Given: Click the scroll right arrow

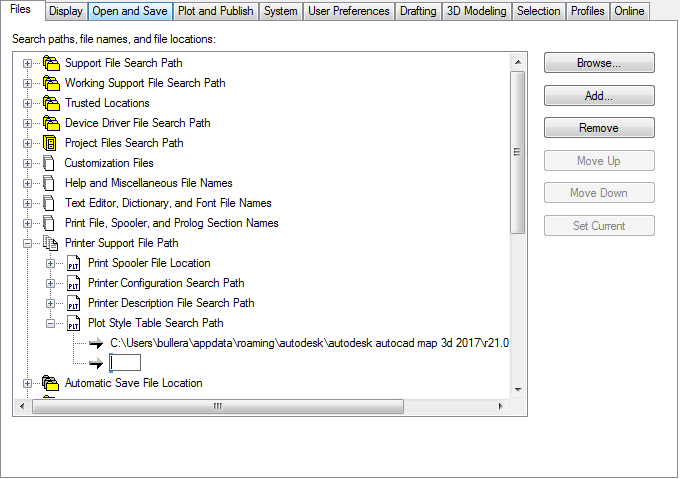Looking at the screenshot, I should pos(501,406).
